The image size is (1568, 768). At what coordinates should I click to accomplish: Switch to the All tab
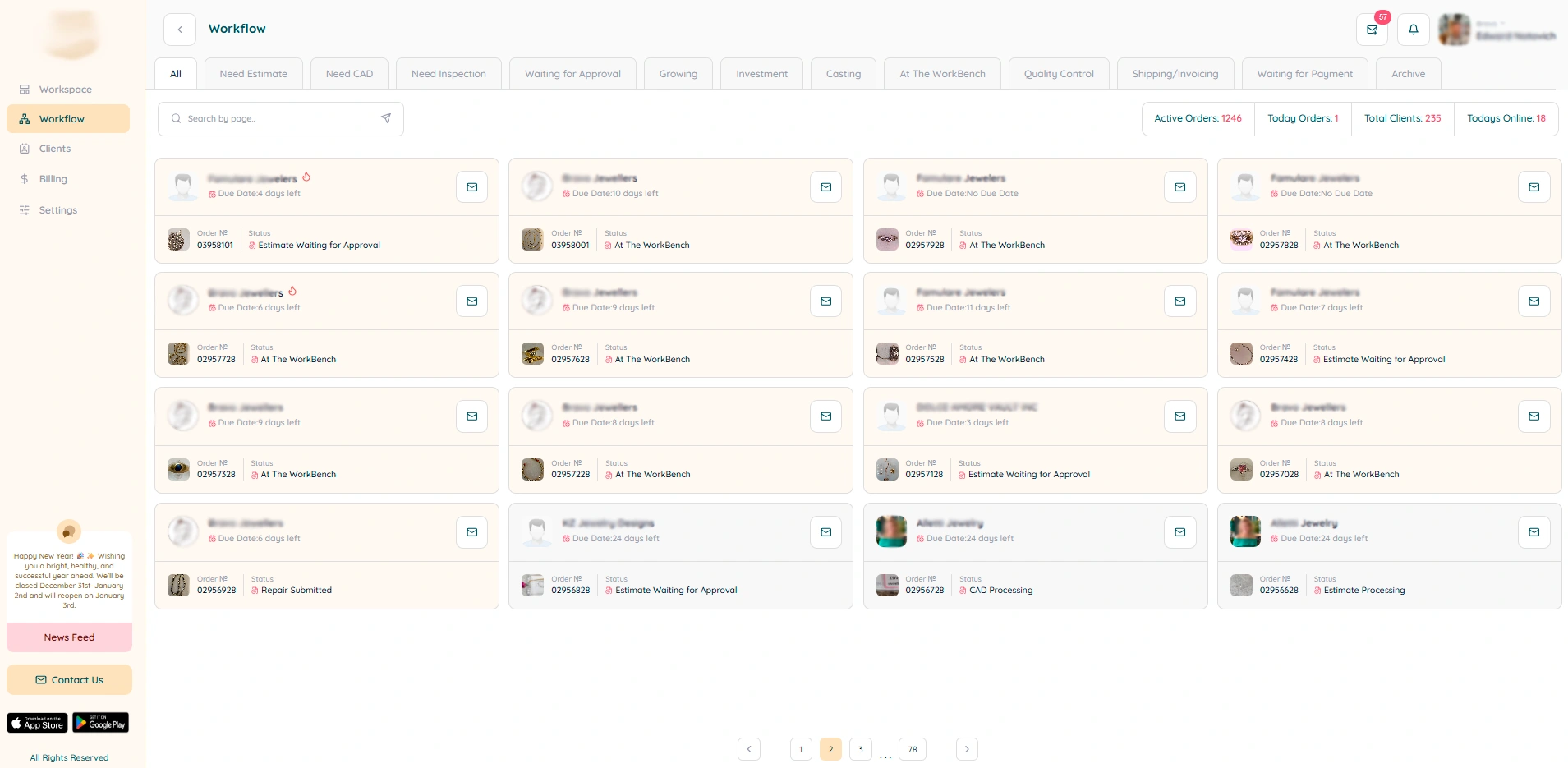[176, 74]
